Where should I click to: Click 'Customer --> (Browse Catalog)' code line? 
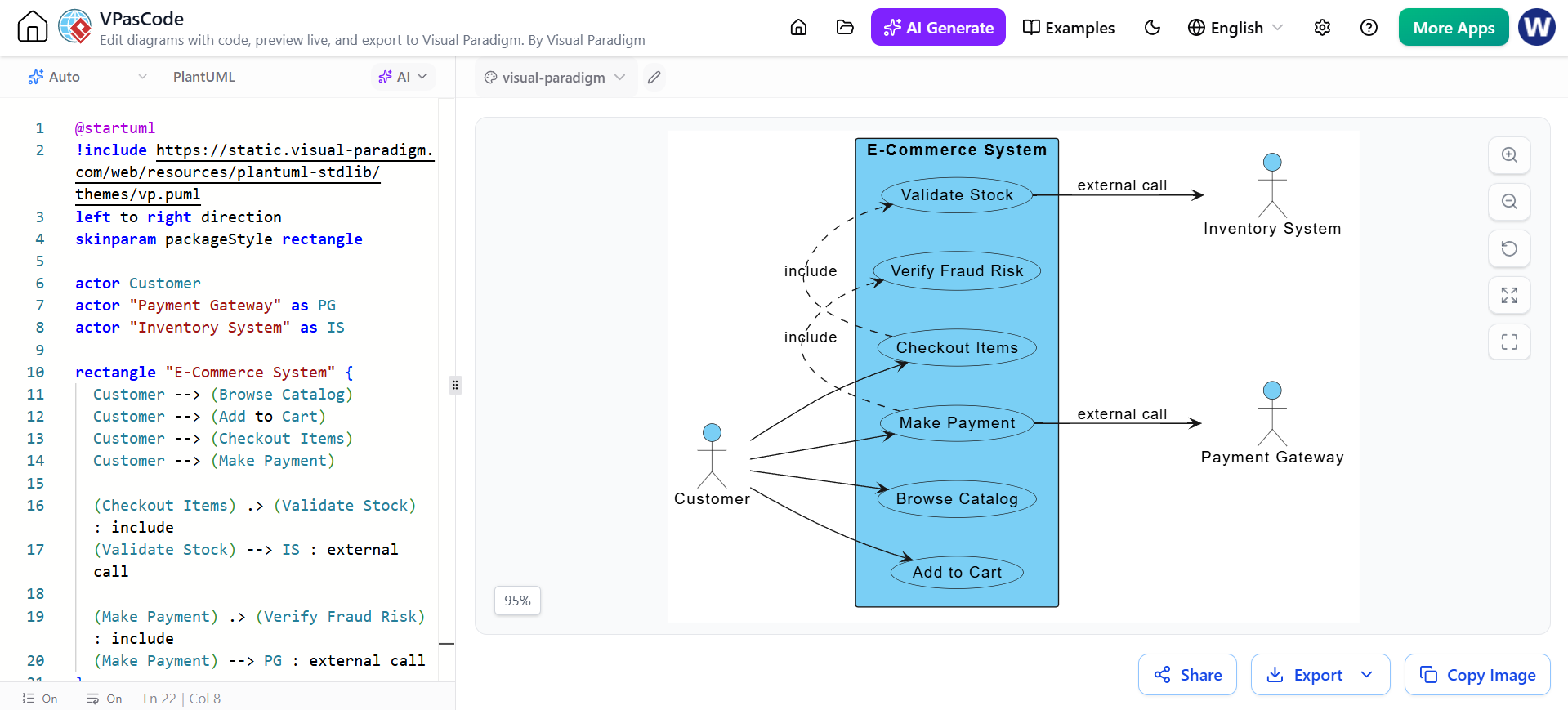pos(223,395)
